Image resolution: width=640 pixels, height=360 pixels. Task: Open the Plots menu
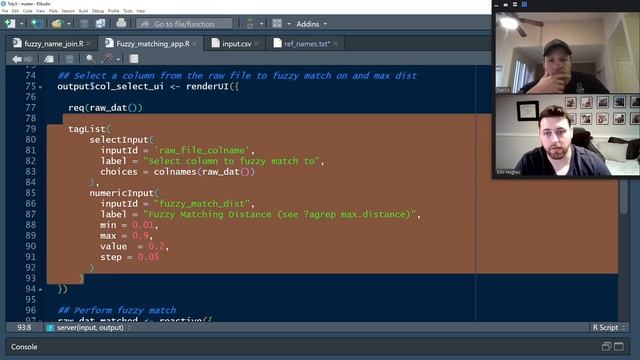point(53,11)
